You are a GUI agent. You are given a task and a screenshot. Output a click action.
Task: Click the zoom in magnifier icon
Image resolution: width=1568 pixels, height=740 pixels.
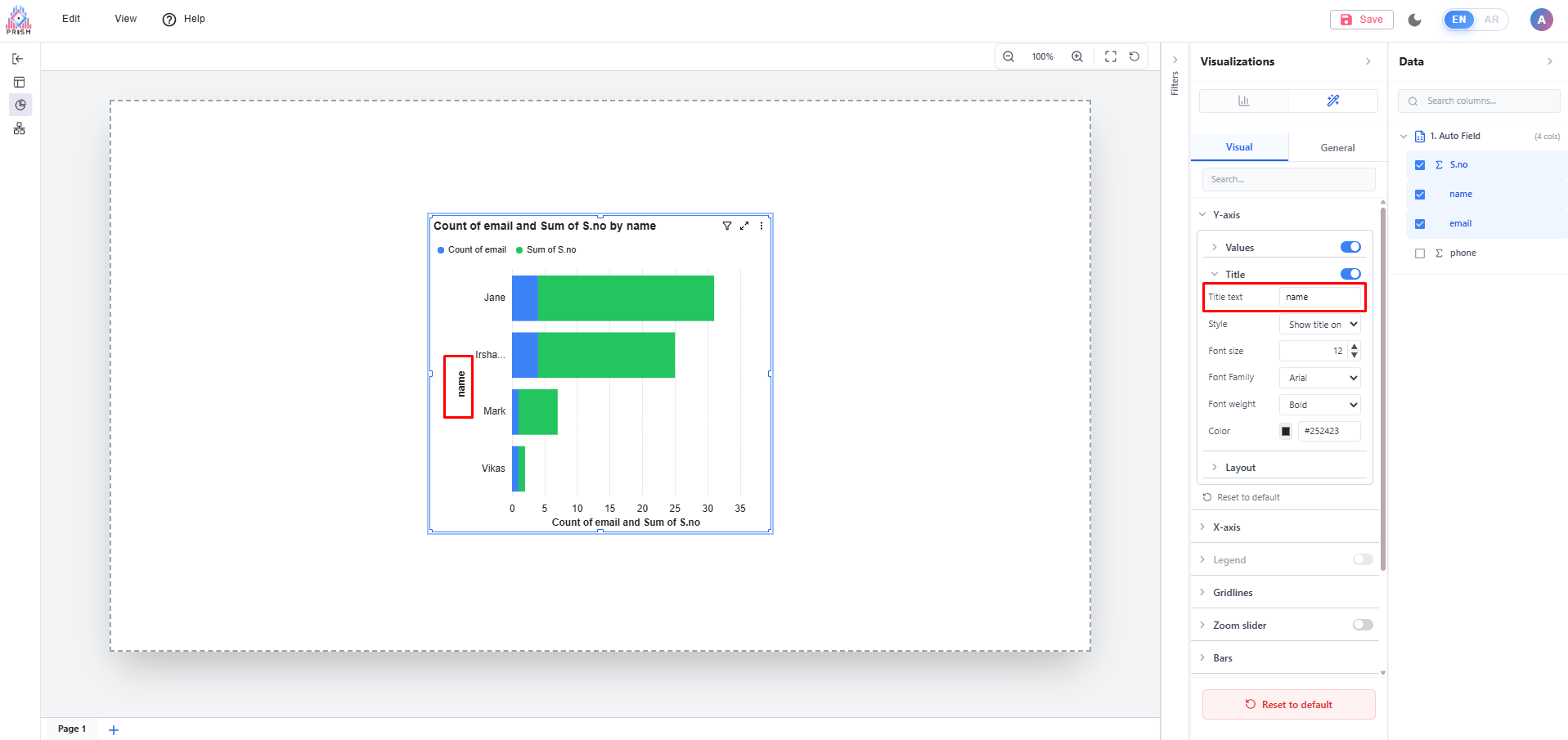click(x=1077, y=56)
